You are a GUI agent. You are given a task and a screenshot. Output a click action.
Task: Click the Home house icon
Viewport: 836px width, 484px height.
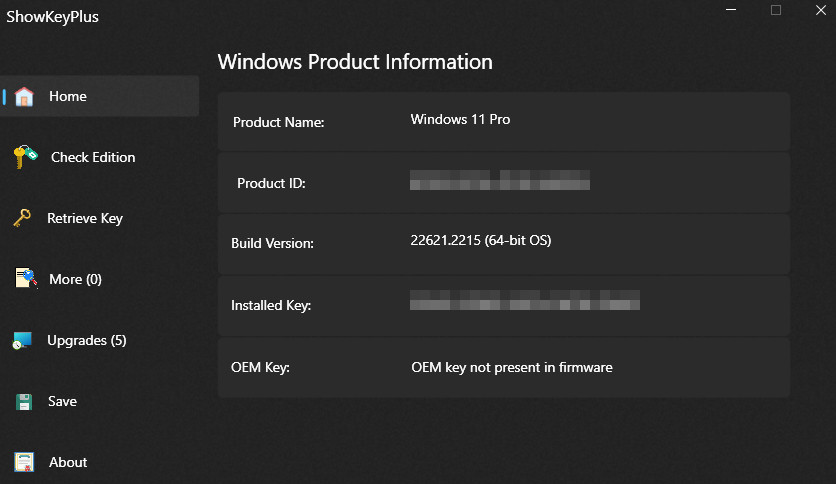(24, 96)
